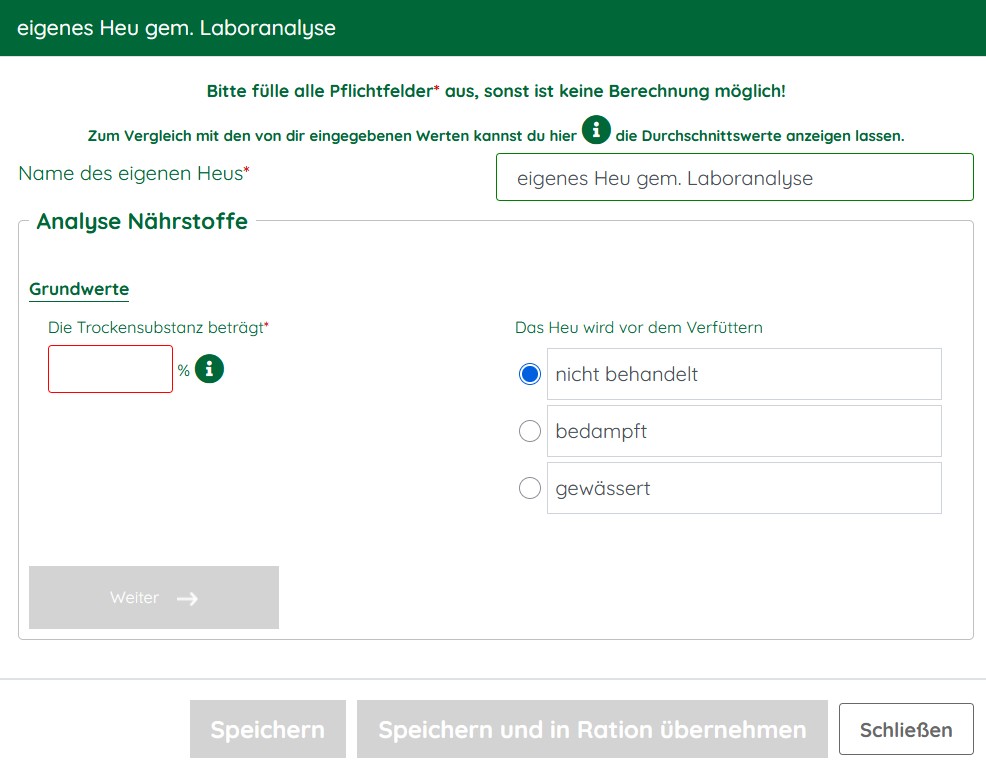The image size is (986, 769).
Task: Click the 'Analyse Nährstoffe' group title
Action: coord(142,221)
